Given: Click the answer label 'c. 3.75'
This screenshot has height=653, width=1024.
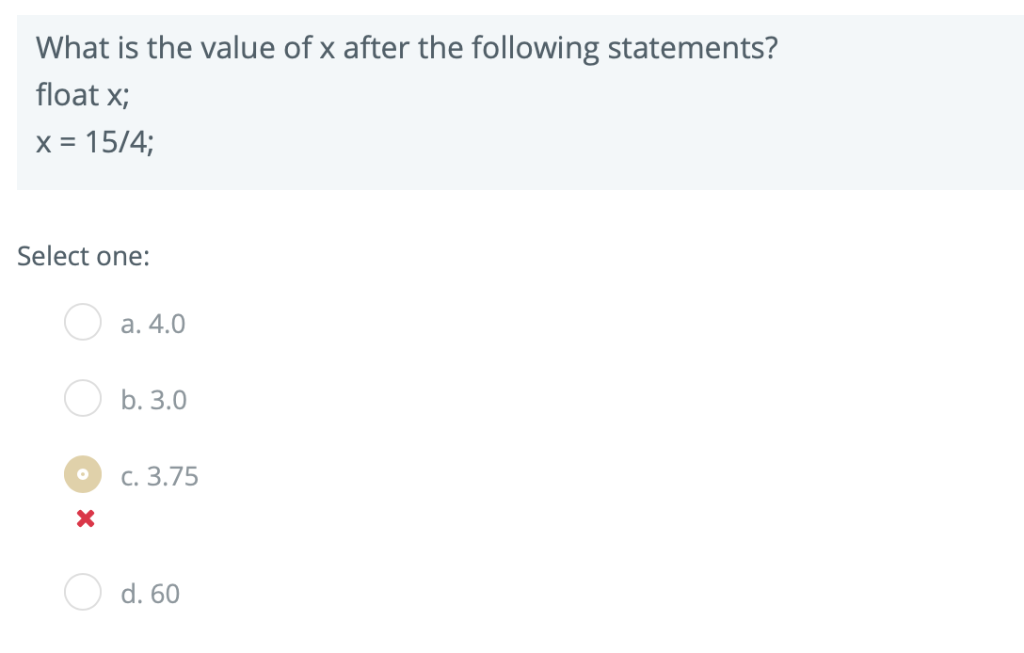Looking at the screenshot, I should 160,476.
